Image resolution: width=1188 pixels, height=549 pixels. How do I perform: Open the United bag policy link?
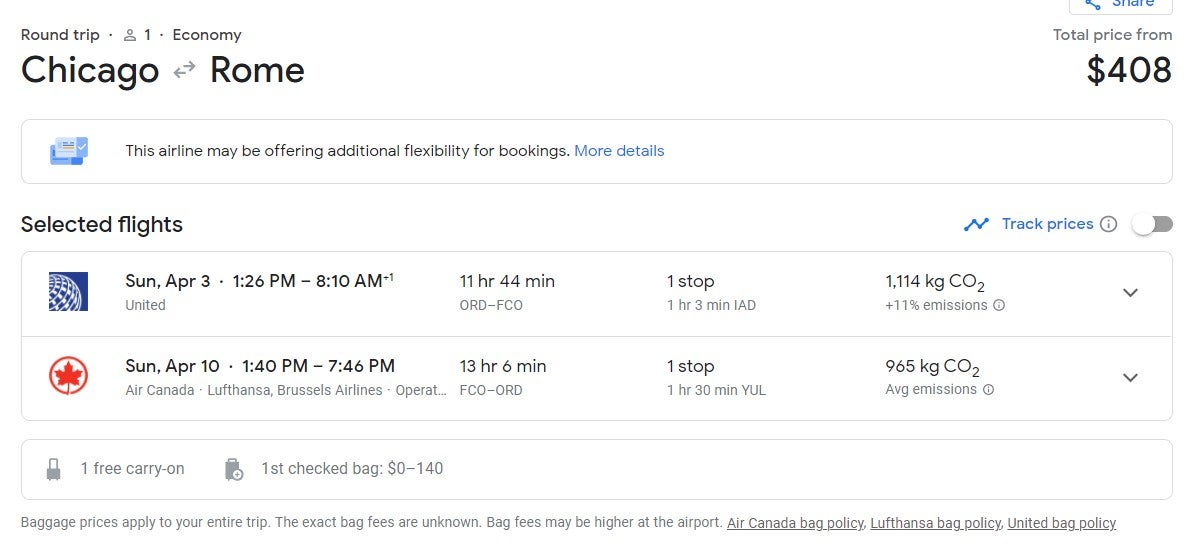1061,523
